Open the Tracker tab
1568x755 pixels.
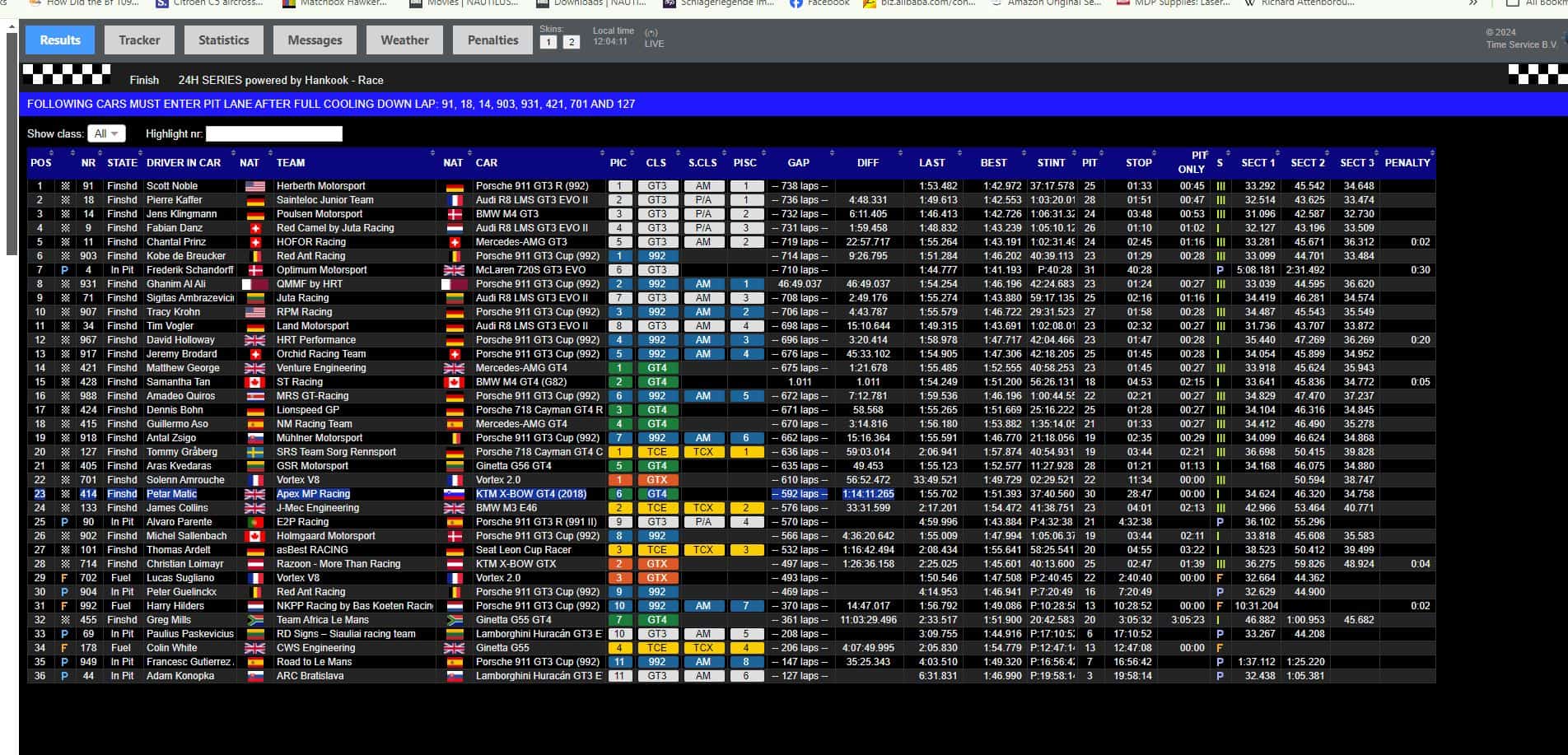[x=139, y=40]
